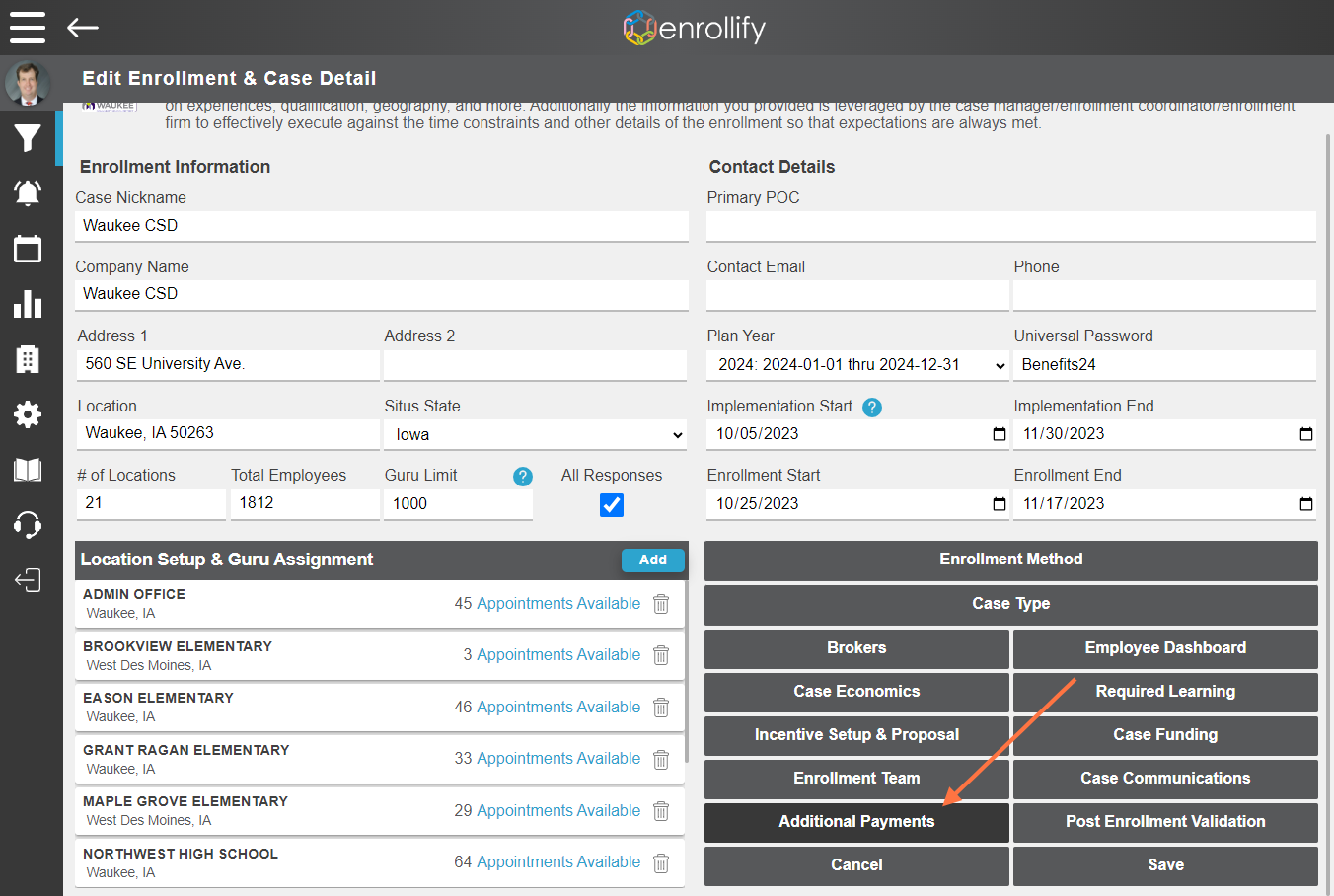This screenshot has height=896, width=1334.
Task: Delete the Eason Elementary location
Action: [661, 708]
